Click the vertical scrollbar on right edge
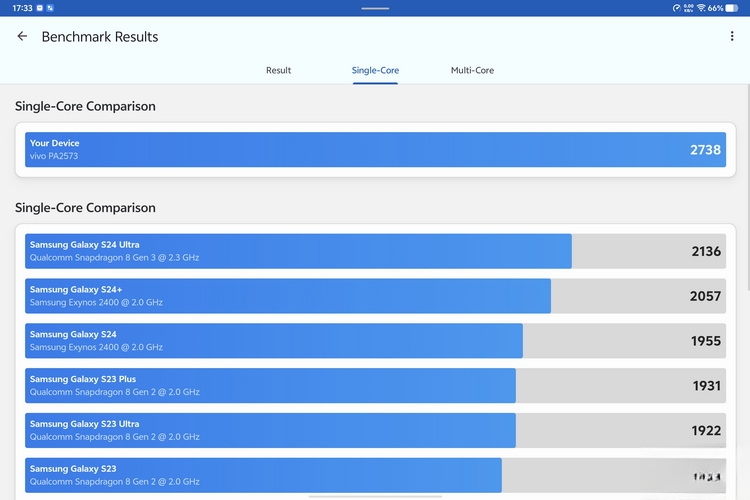Screen dimensions: 750x500 [x=749, y=187]
